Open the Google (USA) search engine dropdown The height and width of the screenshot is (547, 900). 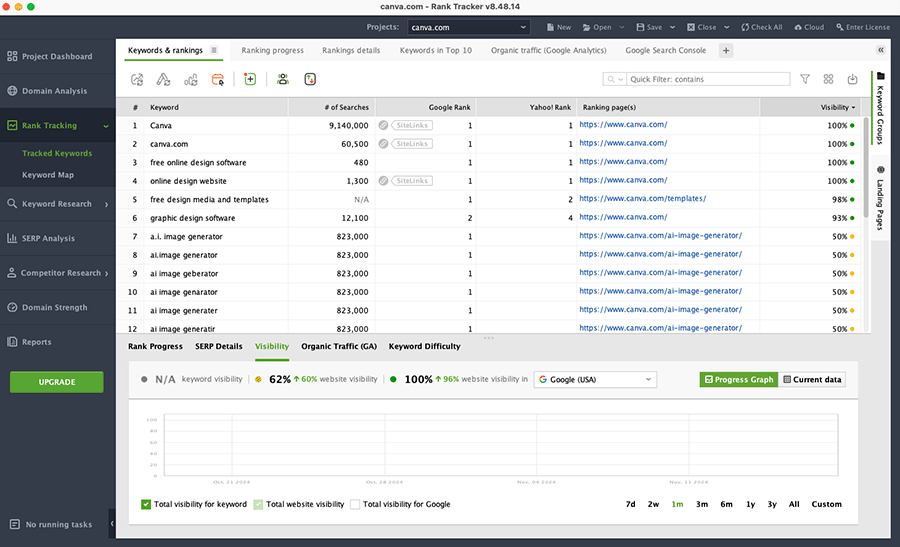click(595, 379)
